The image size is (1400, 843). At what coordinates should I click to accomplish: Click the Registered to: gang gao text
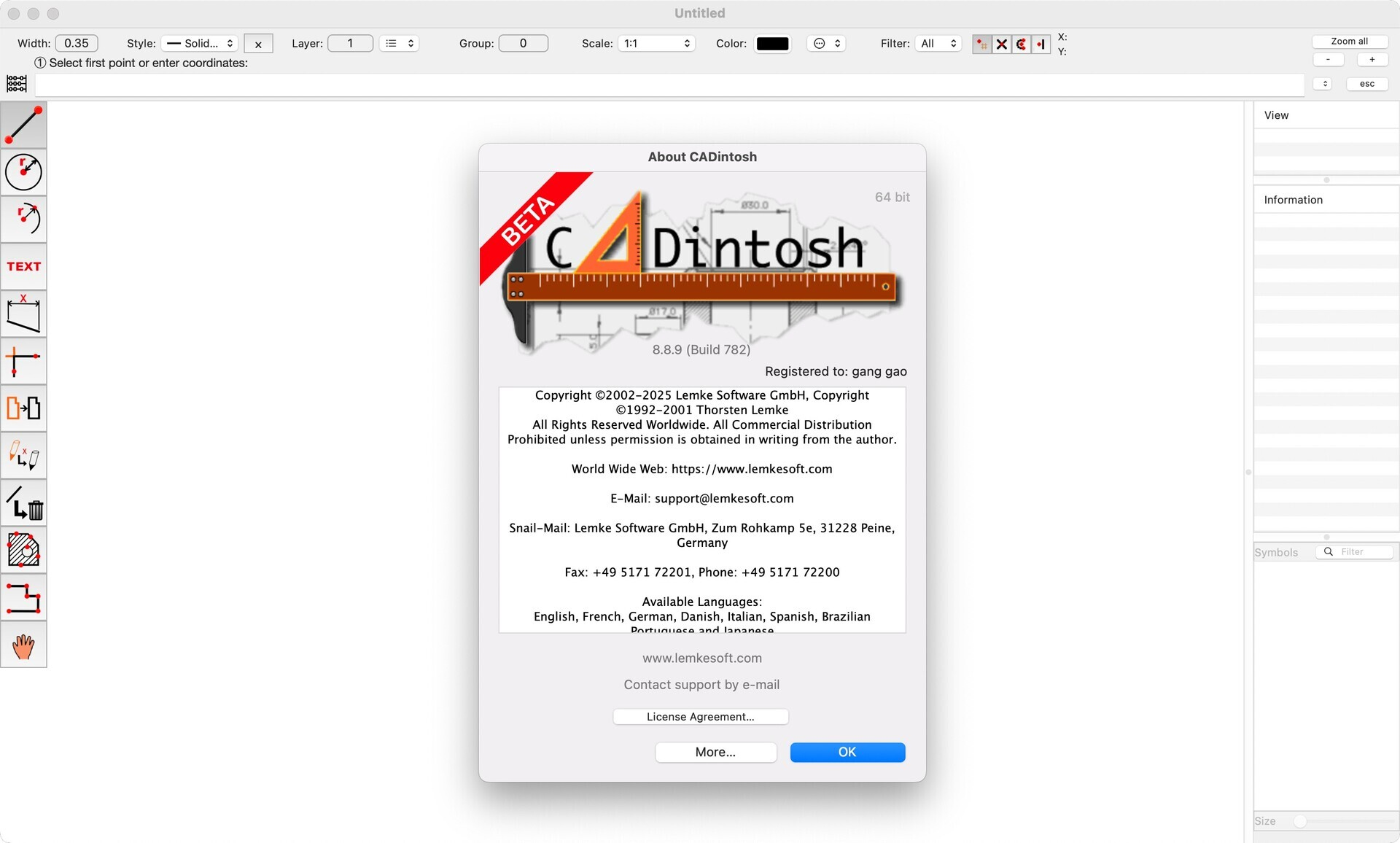(836, 371)
